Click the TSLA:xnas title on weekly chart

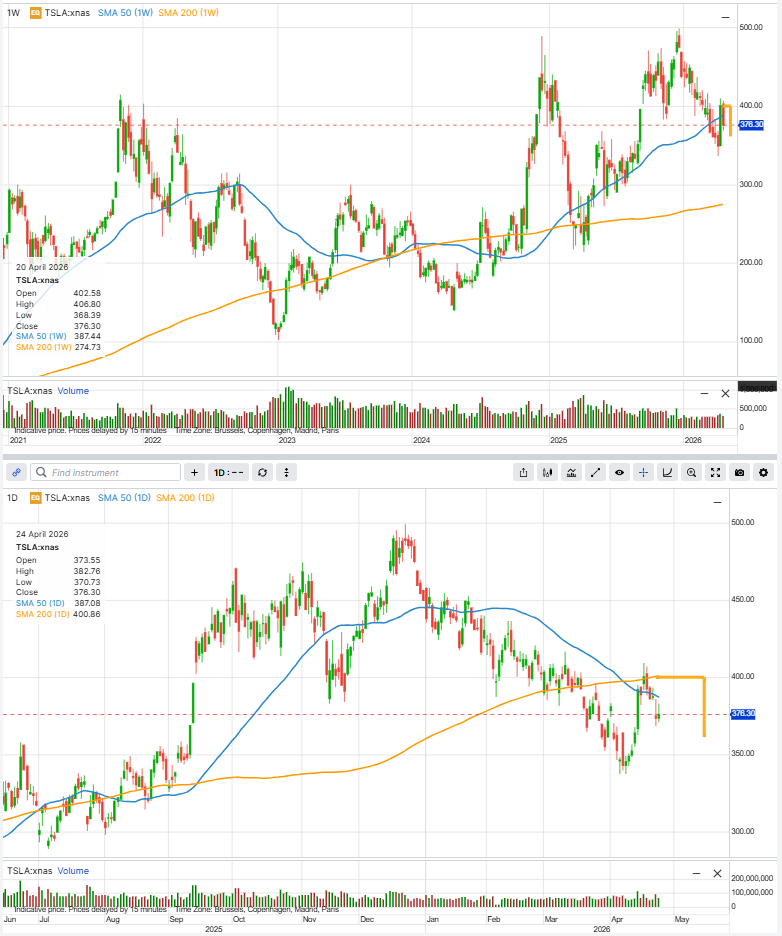pos(67,13)
